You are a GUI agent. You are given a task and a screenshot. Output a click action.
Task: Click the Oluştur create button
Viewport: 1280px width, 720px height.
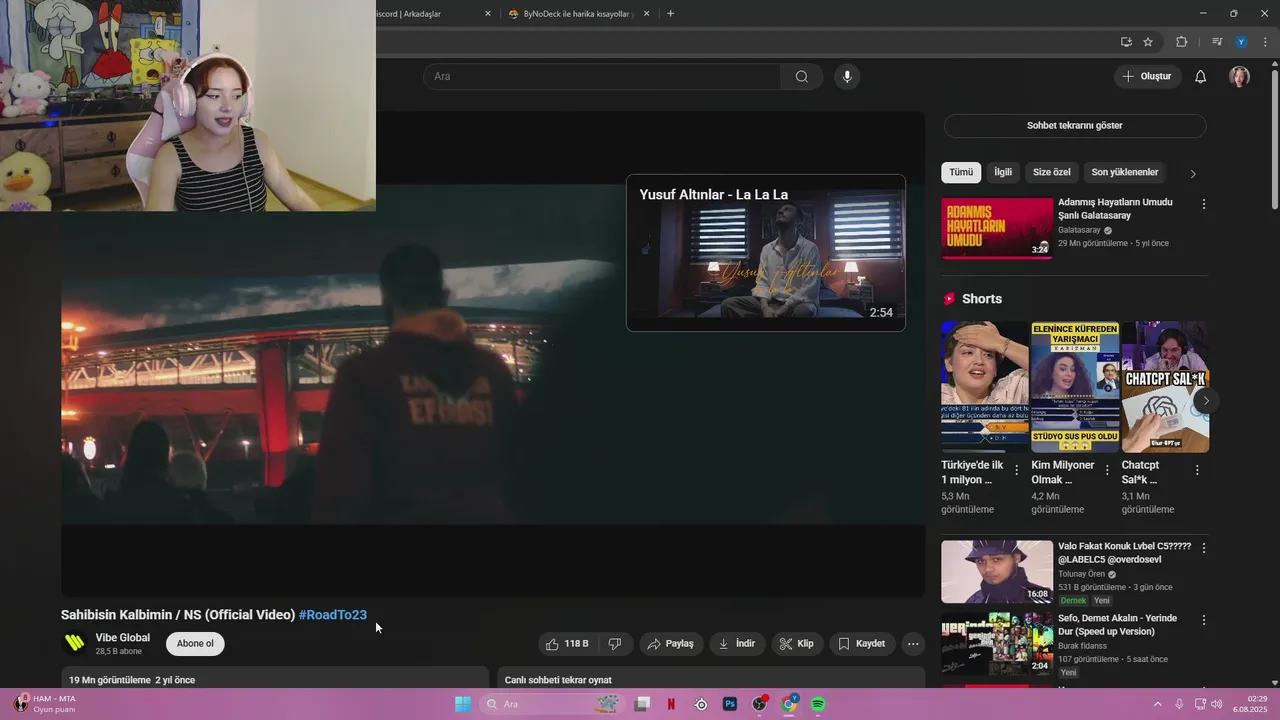[x=1147, y=77]
